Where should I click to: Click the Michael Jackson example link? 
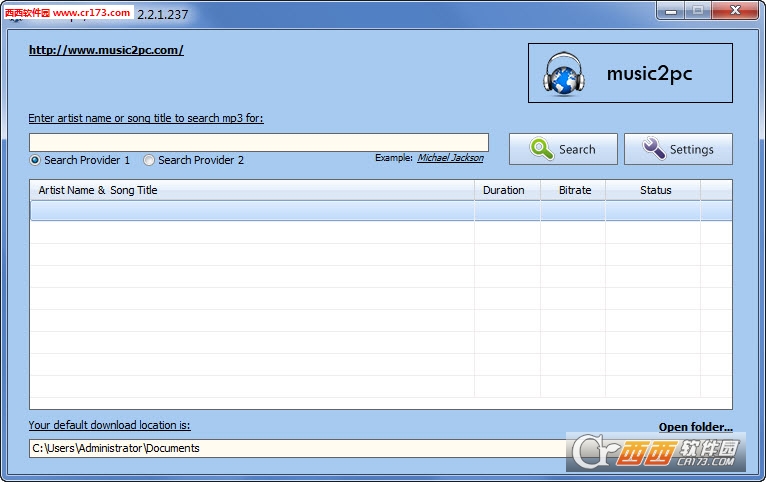[x=450, y=158]
